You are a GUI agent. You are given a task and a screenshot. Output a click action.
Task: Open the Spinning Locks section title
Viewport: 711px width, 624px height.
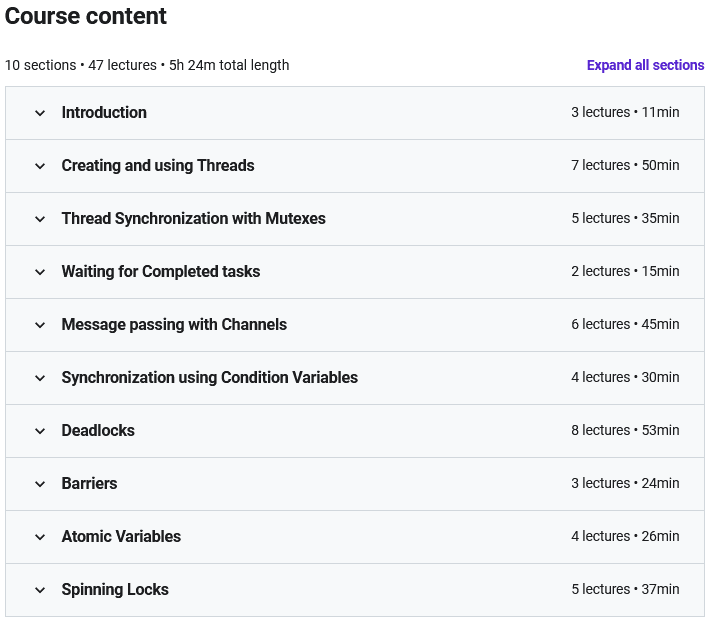[x=115, y=589]
